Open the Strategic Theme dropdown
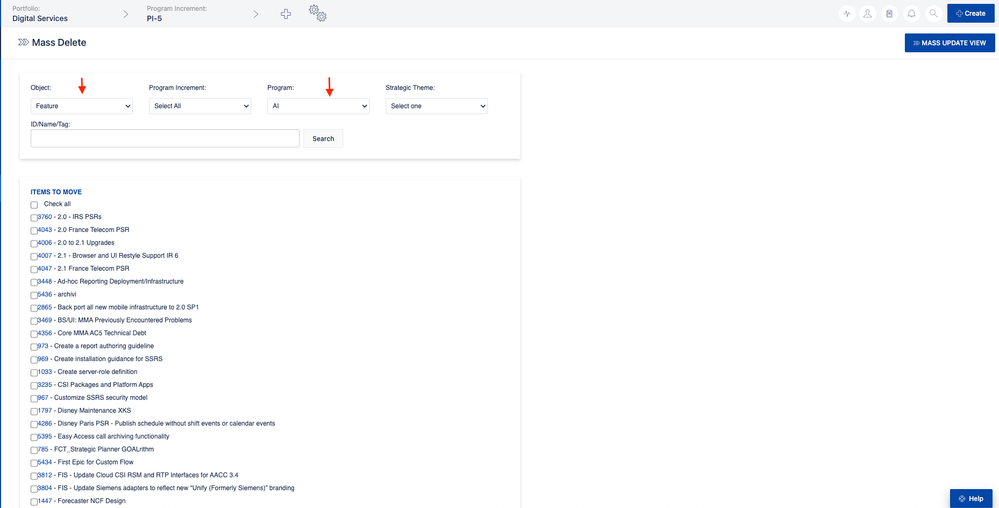The width and height of the screenshot is (999, 508). [x=436, y=106]
